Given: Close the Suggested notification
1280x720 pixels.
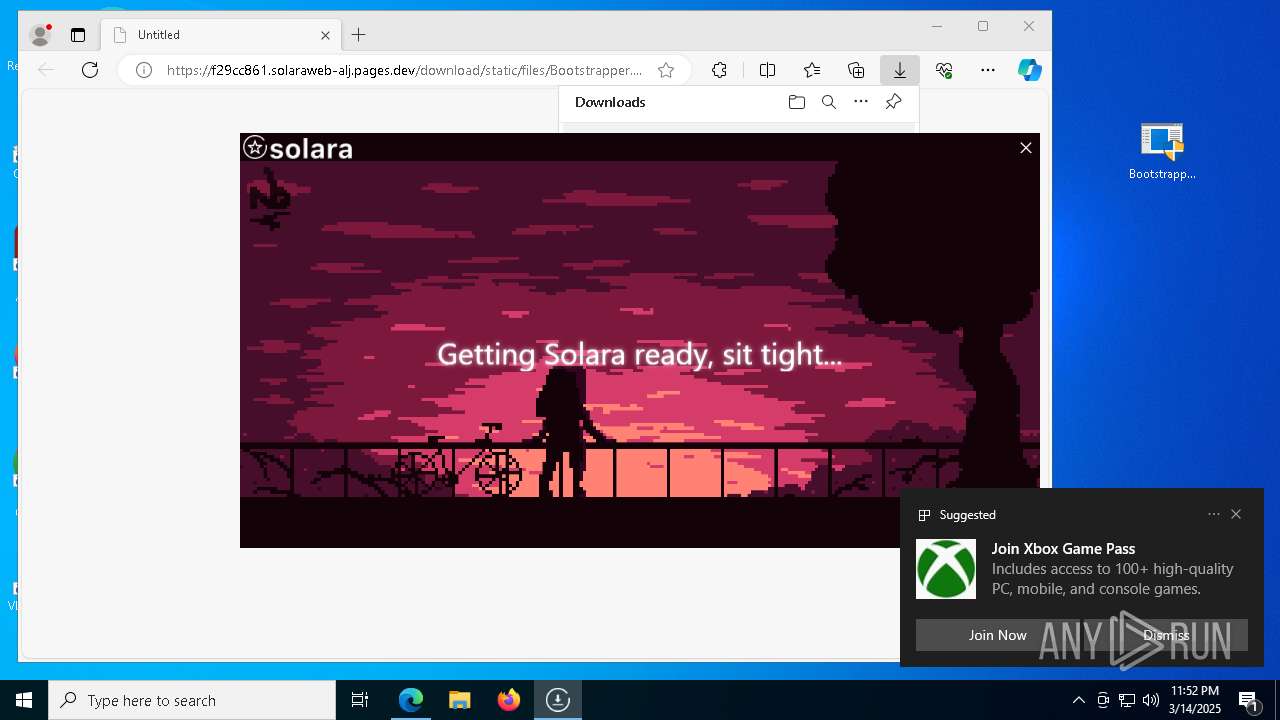Looking at the screenshot, I should click(x=1236, y=514).
